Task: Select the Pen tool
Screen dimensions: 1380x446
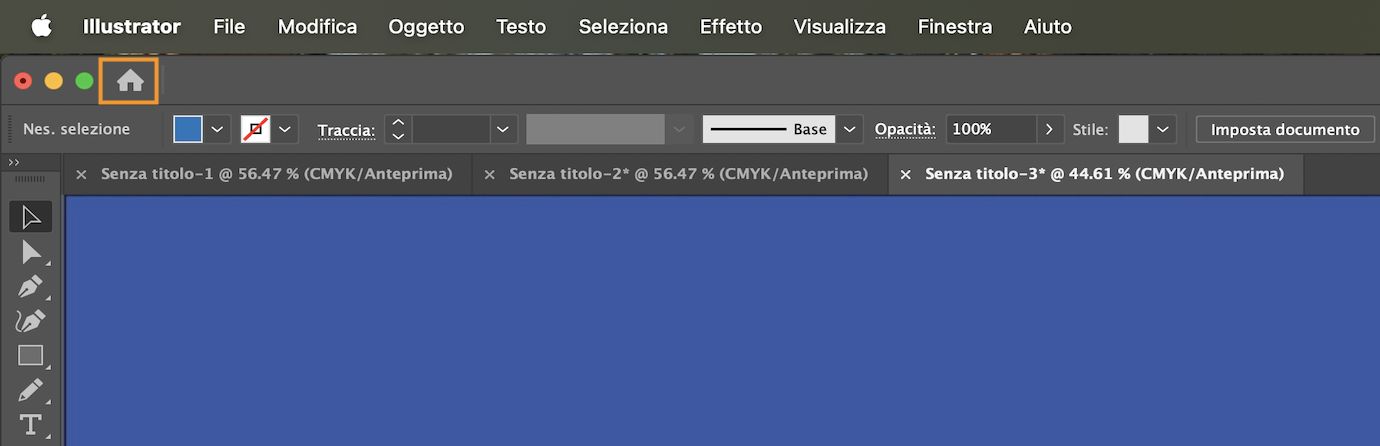Action: [31, 287]
